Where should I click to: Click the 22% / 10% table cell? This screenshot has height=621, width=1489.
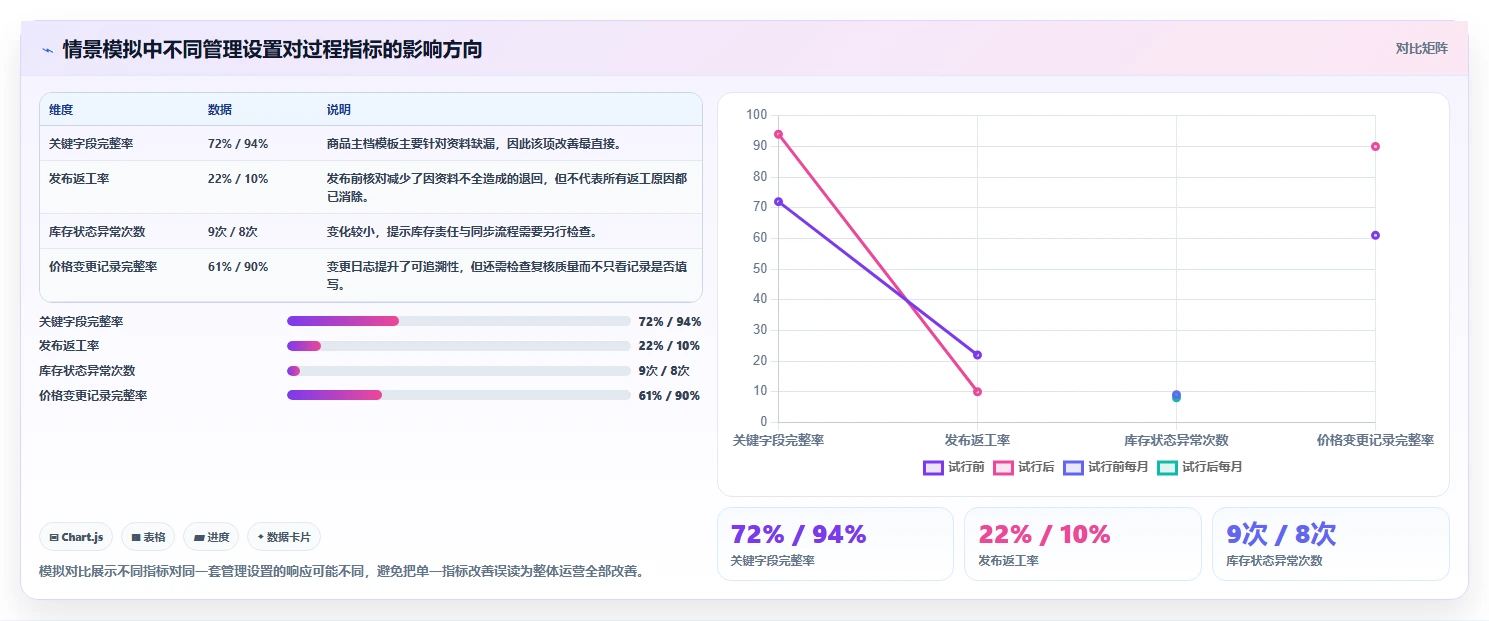pyautogui.click(x=238, y=179)
